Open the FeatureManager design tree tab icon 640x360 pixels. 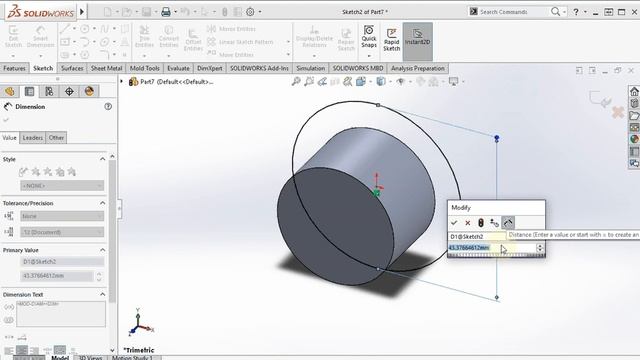click(x=10, y=91)
